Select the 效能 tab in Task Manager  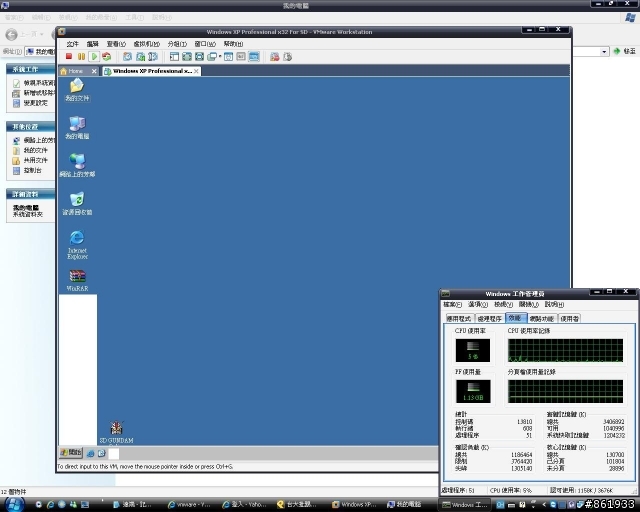516,318
